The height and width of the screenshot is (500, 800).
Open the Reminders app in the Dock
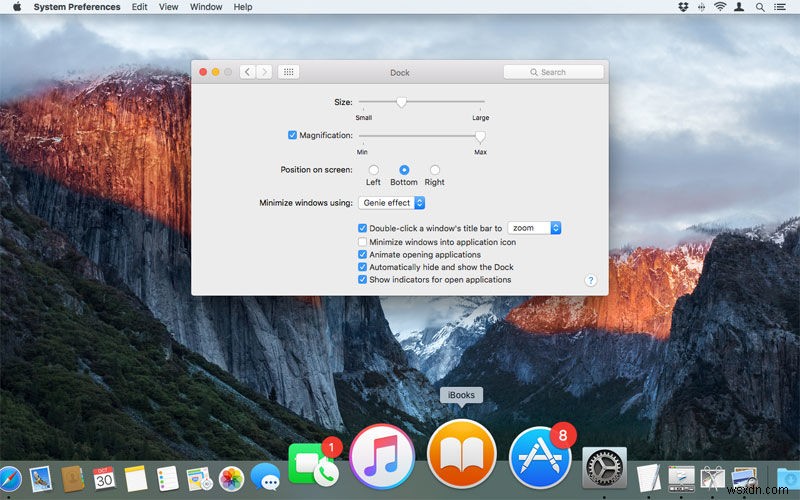pyautogui.click(x=167, y=479)
